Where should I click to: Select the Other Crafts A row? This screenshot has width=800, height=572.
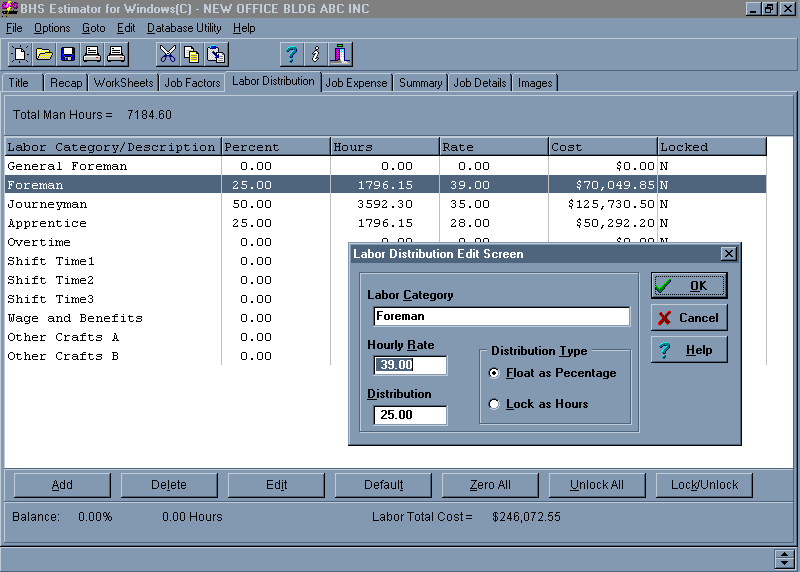[x=176, y=337]
